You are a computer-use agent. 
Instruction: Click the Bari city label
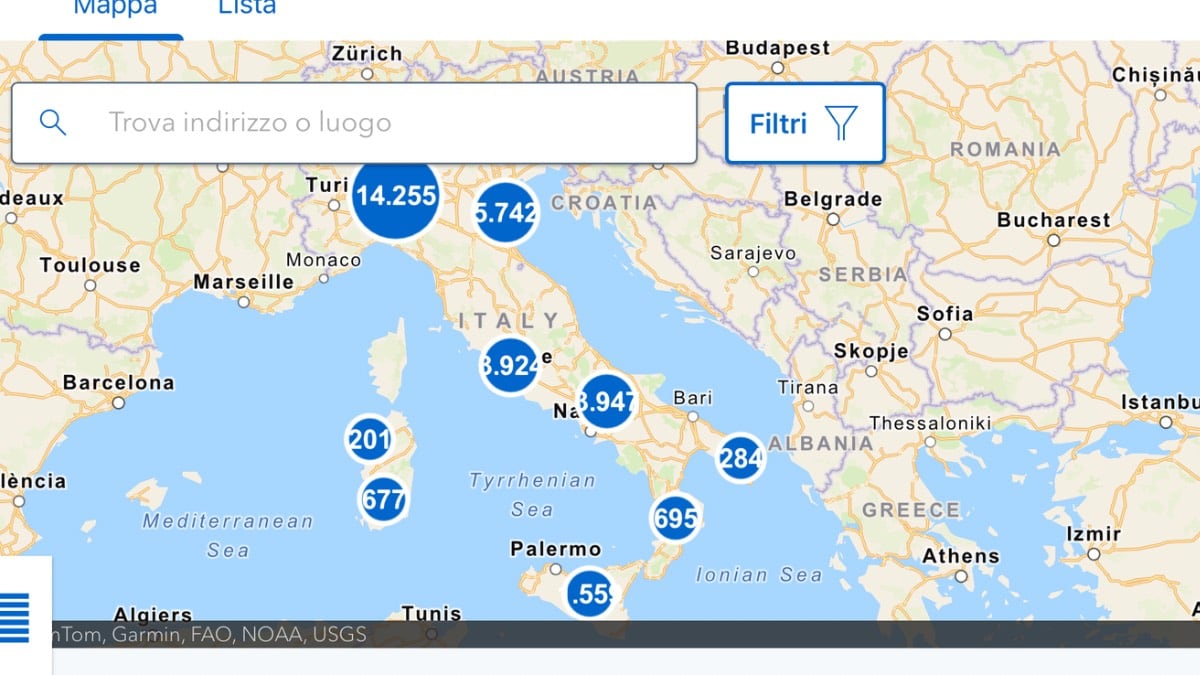click(692, 398)
